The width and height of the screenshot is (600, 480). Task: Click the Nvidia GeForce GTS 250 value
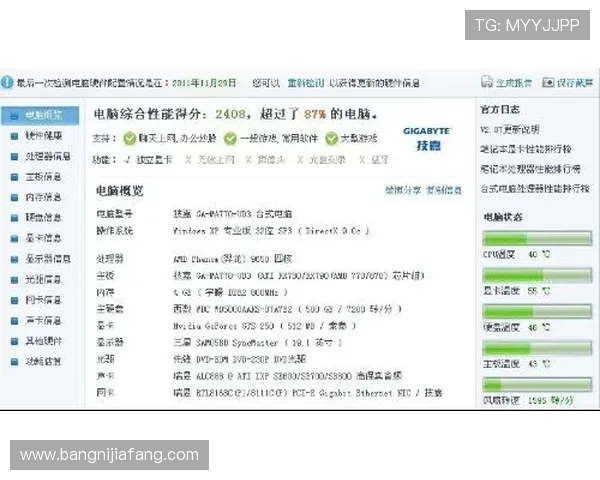coord(264,326)
